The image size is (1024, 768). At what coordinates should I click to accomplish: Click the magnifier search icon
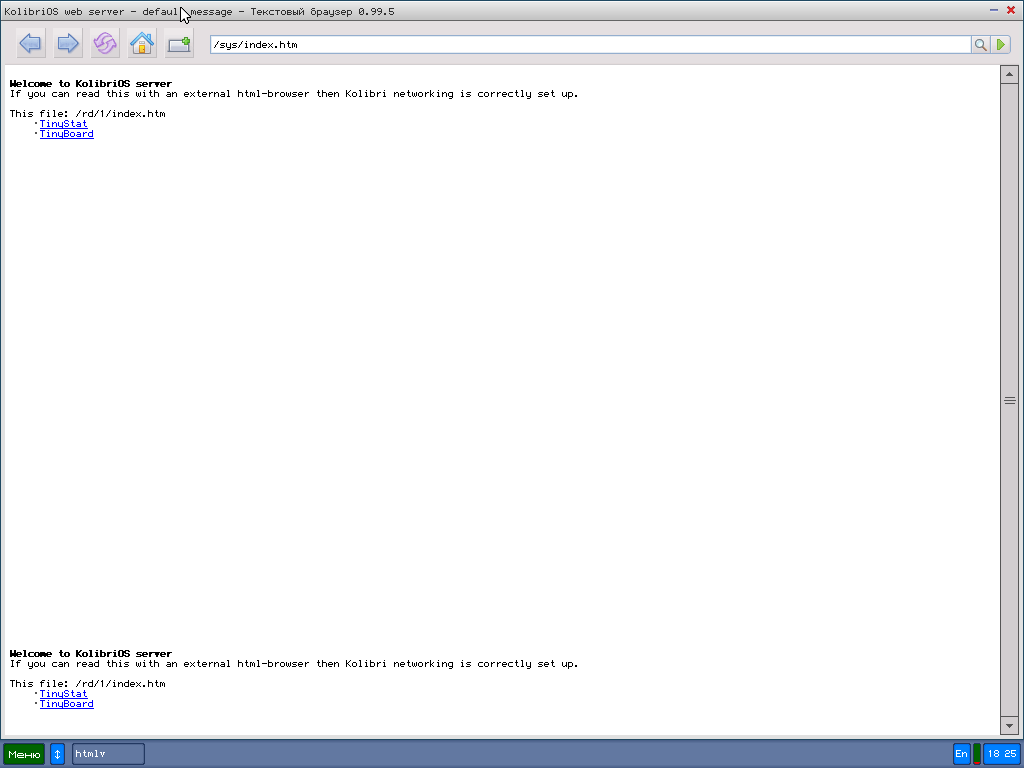coord(980,45)
